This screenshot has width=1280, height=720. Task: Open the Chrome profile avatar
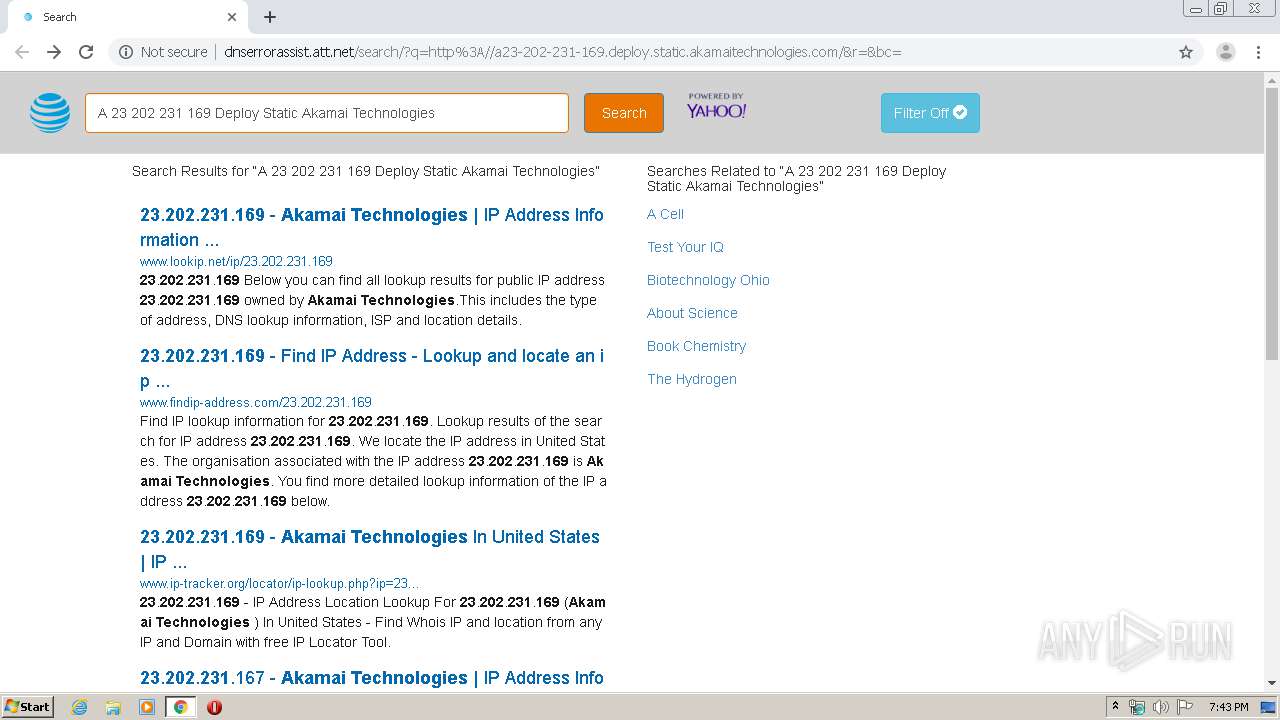(1225, 52)
